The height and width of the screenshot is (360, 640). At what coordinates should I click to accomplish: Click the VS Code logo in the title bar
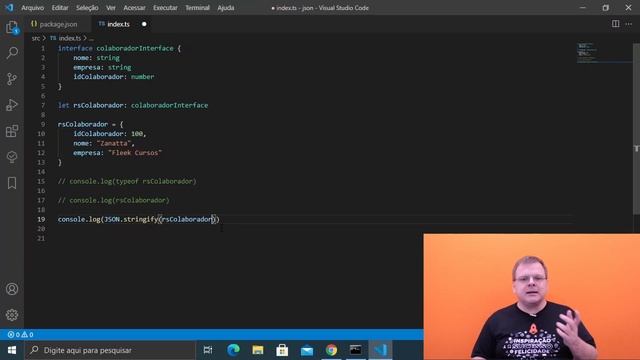pos(9,7)
